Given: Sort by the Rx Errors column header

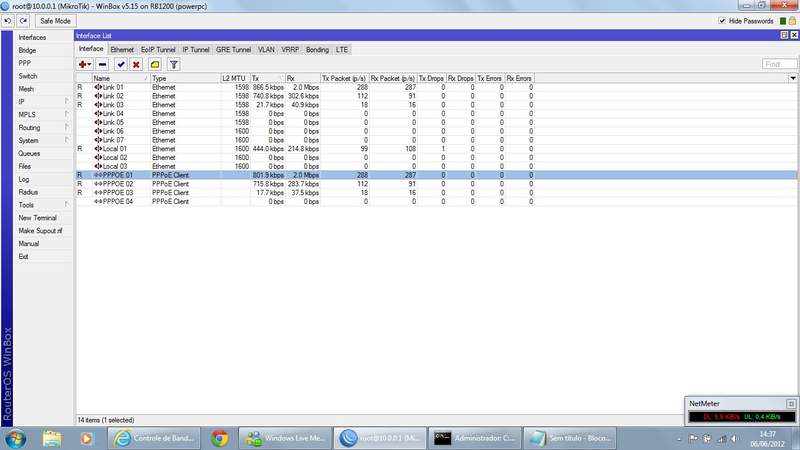Looking at the screenshot, I should click(x=519, y=78).
